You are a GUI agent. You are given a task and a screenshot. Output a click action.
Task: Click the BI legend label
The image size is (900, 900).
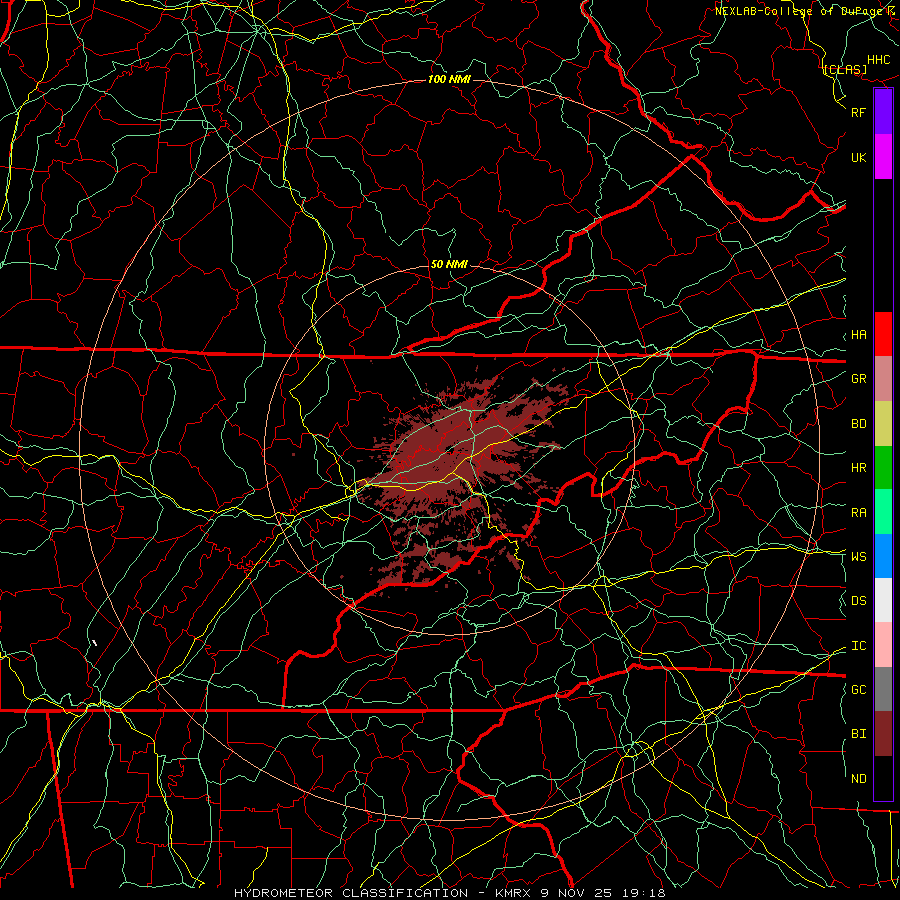[x=858, y=734]
